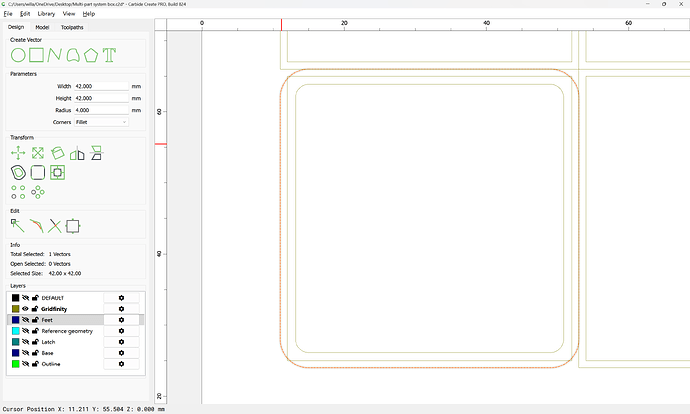
Task: Activate the Node Edit tool
Action: pos(18,226)
